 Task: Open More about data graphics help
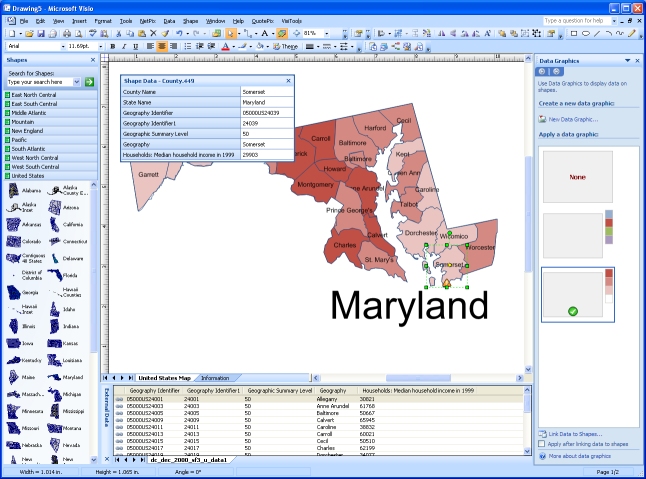(x=580, y=456)
